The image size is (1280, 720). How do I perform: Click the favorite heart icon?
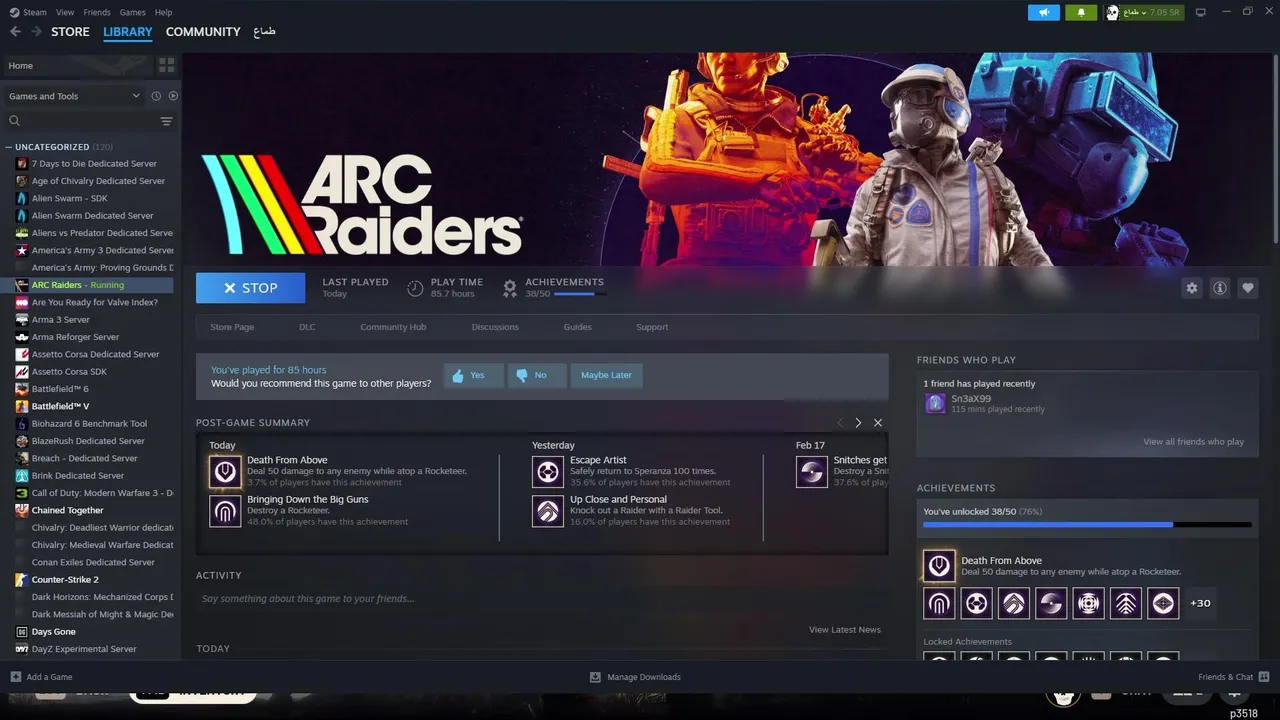(x=1248, y=288)
